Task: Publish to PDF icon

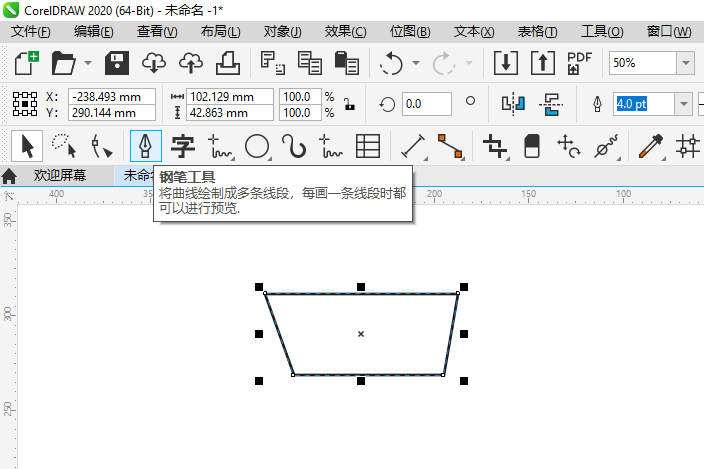Action: 579,63
